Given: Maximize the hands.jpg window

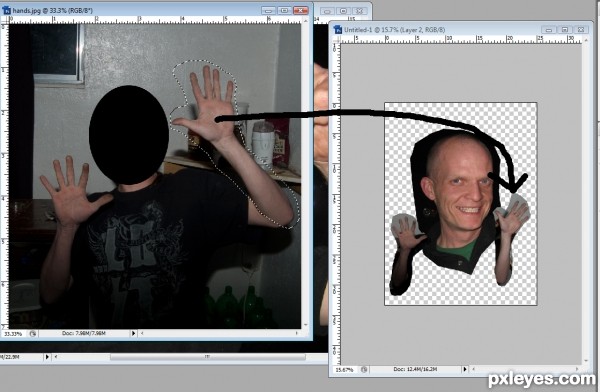Looking at the screenshot, I should click(284, 11).
